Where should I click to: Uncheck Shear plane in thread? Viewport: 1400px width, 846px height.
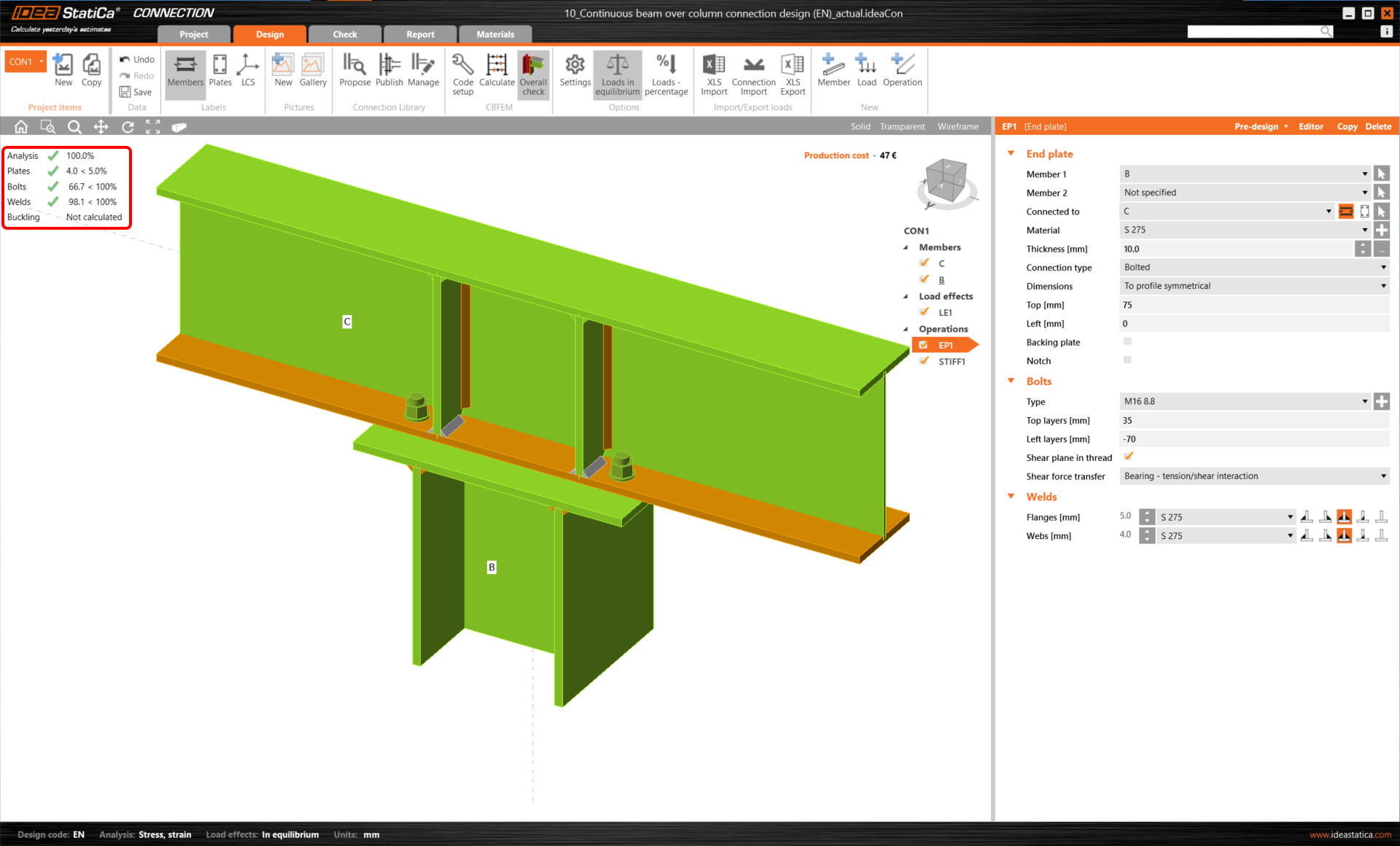[1128, 456]
